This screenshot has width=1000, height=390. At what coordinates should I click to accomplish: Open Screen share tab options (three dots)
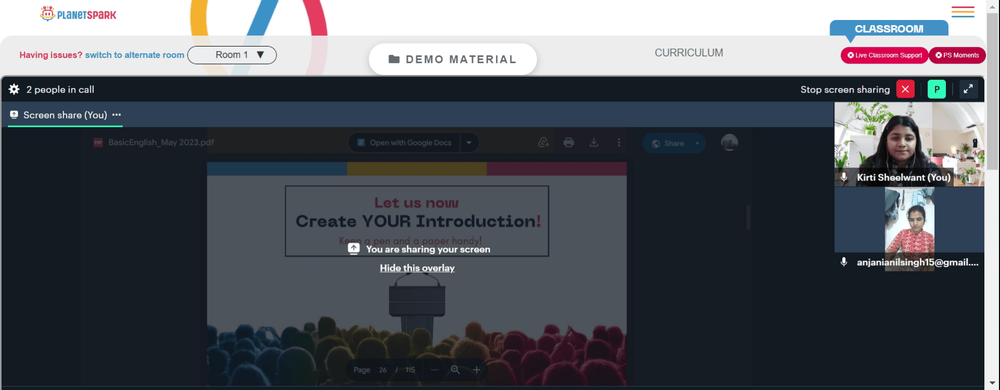(x=116, y=115)
